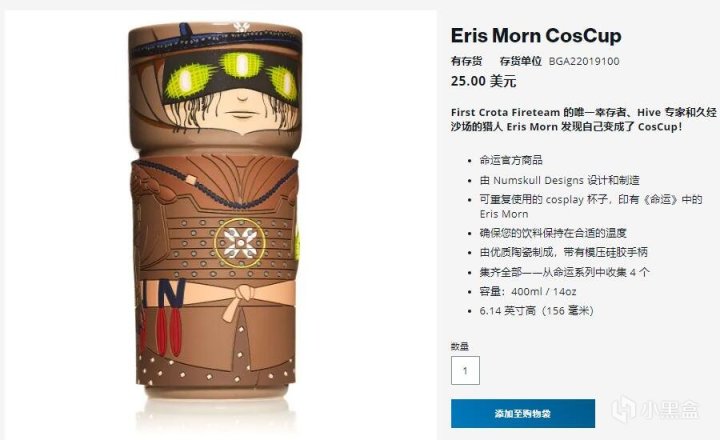
Task: Focus the quantity input box showing 1
Action: (x=465, y=370)
